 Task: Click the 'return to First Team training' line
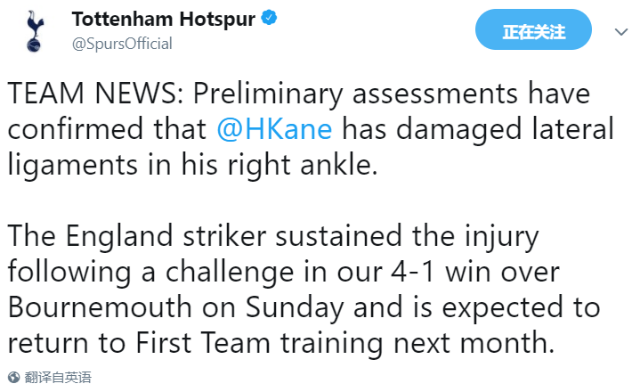point(196,343)
